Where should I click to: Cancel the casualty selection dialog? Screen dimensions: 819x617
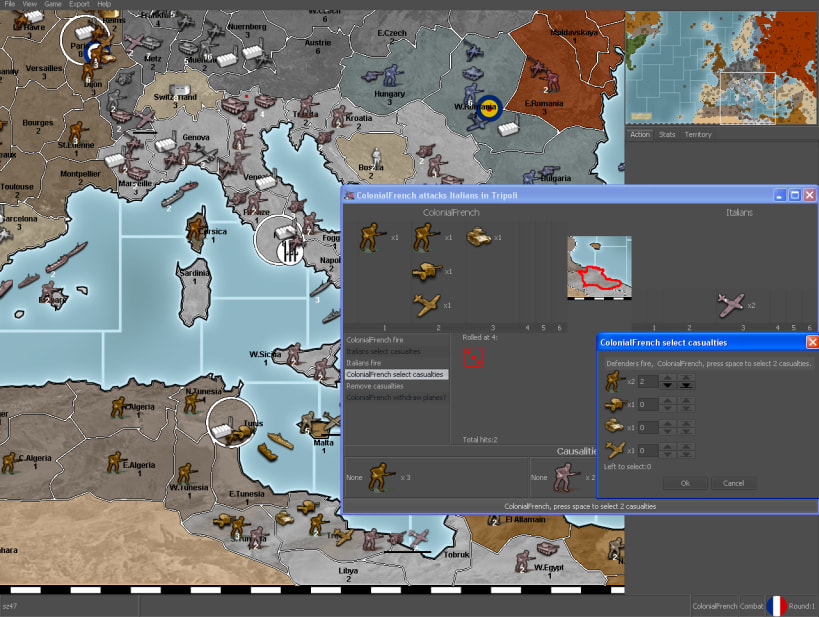[x=733, y=483]
